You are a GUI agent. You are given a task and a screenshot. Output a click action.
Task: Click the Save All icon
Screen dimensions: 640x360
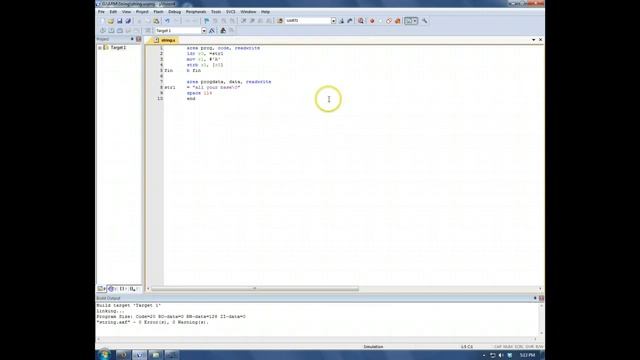click(x=128, y=21)
